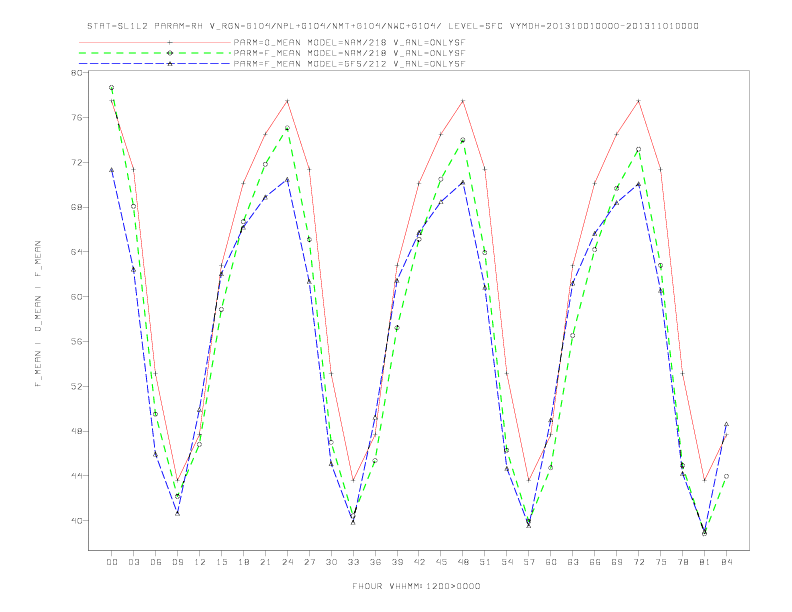Screen dimensions: 792x612
Task: Click blue triangle data point at hour 00
Action: tap(112, 170)
